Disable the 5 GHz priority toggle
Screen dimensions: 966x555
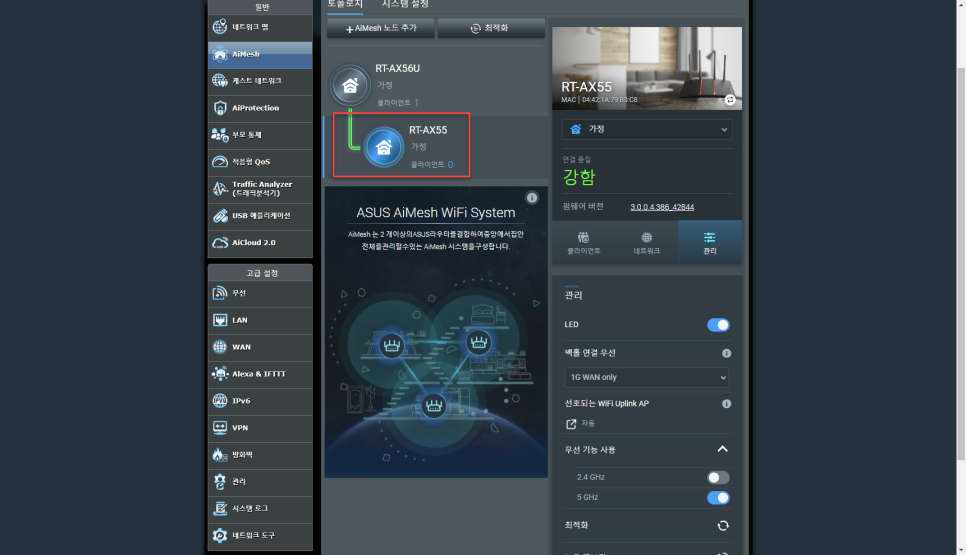pyautogui.click(x=718, y=498)
